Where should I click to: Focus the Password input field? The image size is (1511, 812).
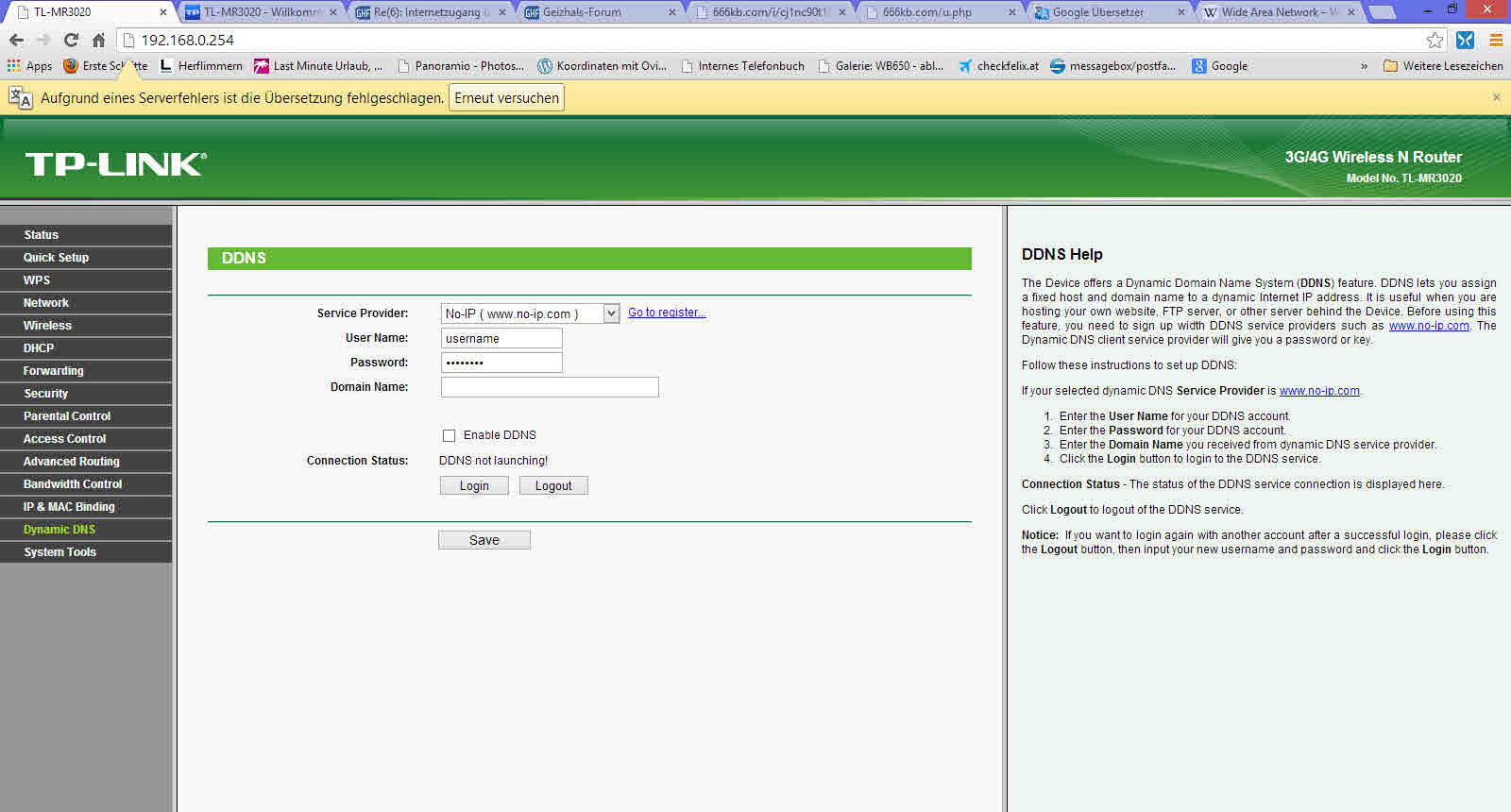[501, 363]
